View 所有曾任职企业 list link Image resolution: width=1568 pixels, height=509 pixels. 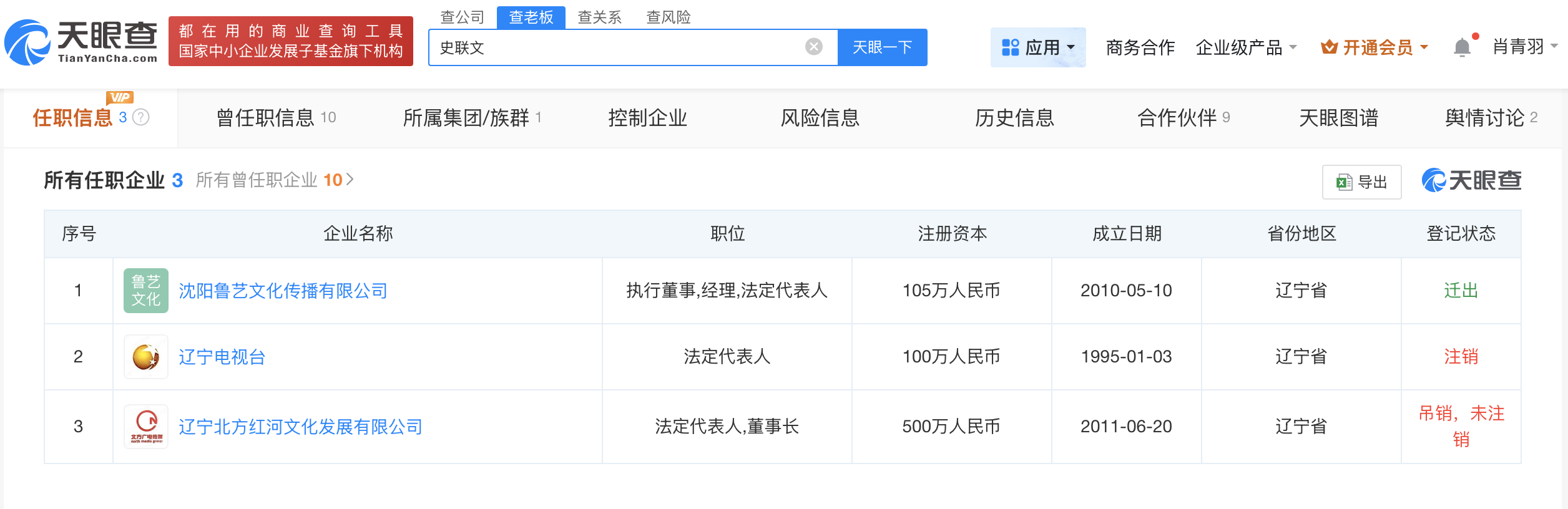click(274, 180)
